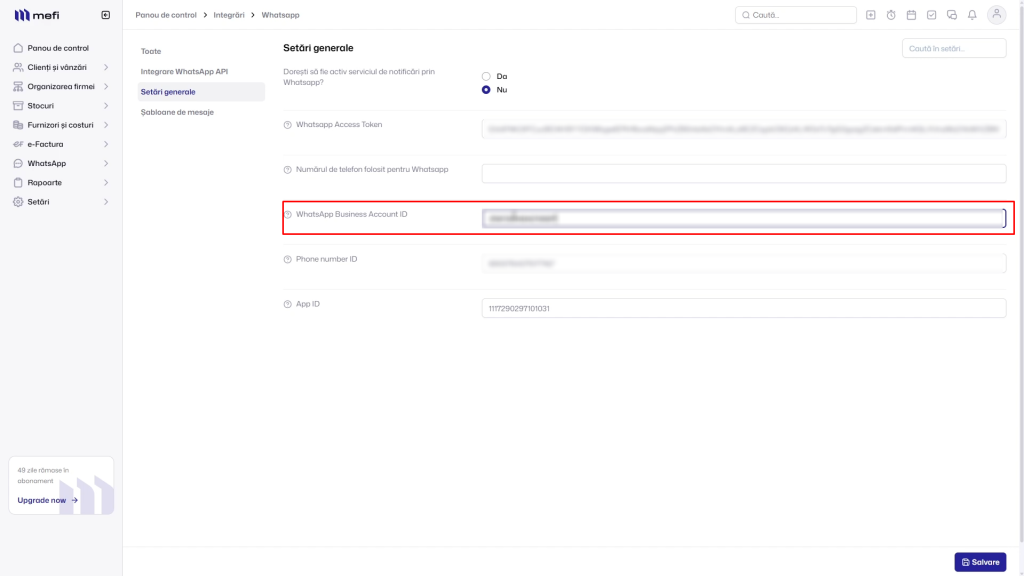Click the Setări generale heading
1024x576 pixels.
click(x=318, y=48)
